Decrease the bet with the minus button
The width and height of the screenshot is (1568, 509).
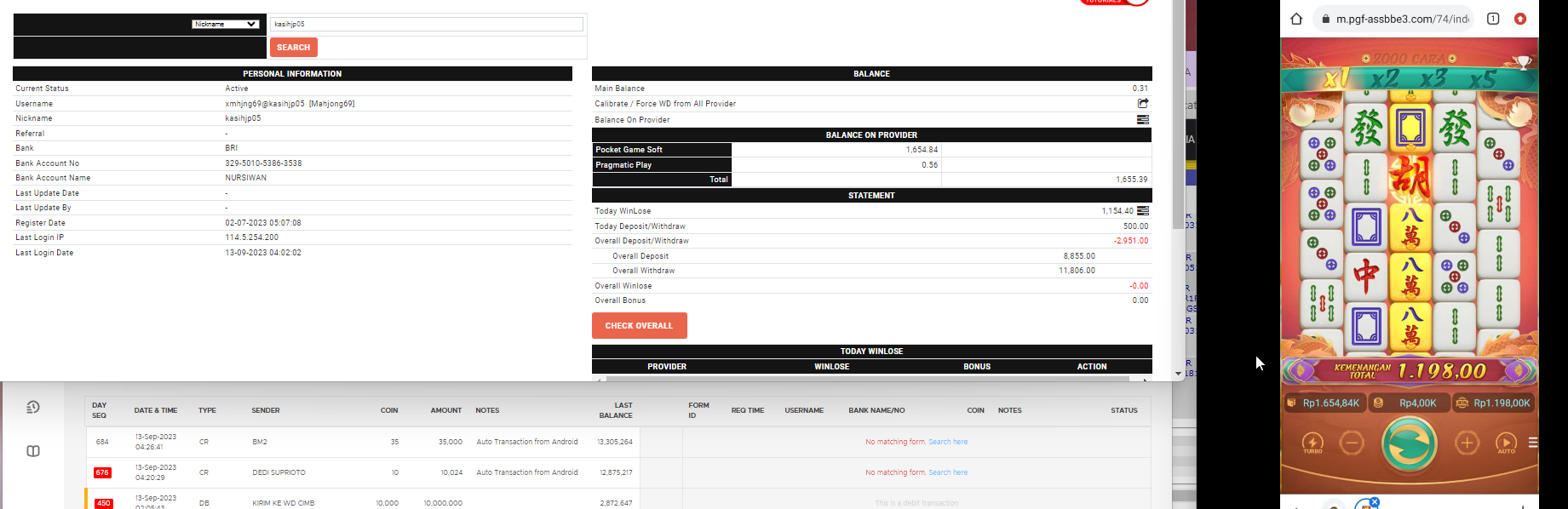tap(1352, 443)
